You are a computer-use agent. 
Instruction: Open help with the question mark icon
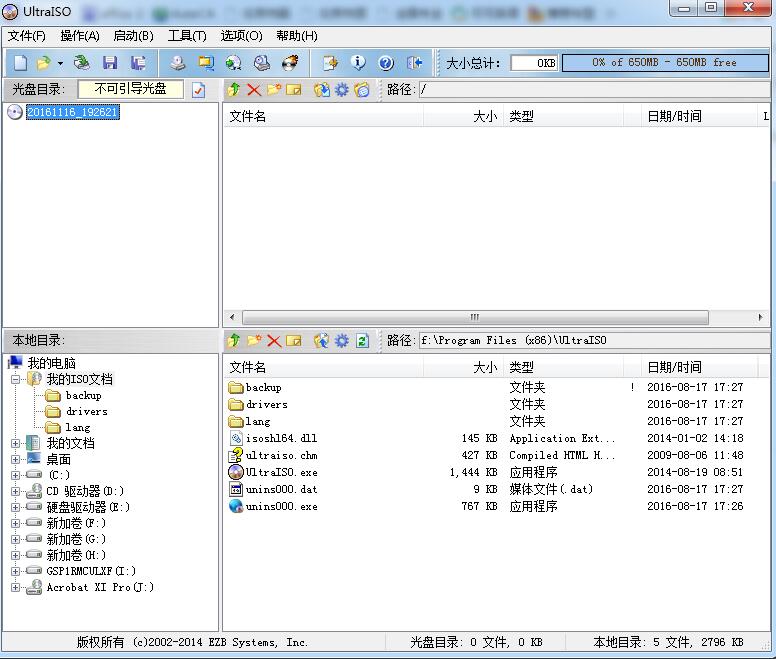tap(386, 63)
